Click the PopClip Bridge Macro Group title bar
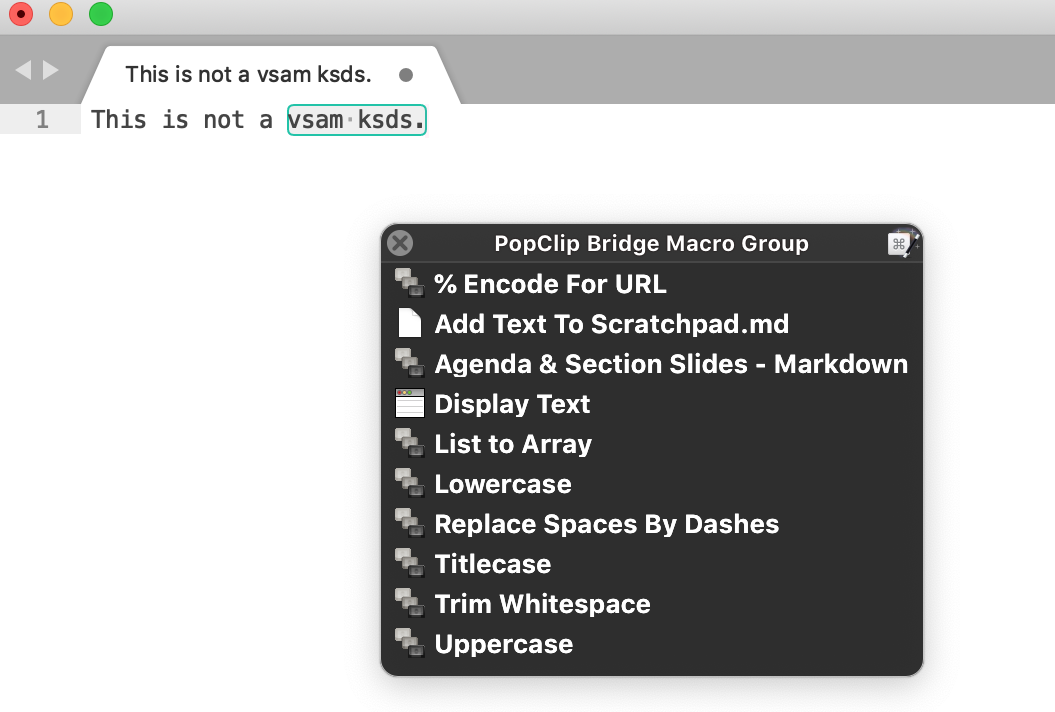 (651, 244)
